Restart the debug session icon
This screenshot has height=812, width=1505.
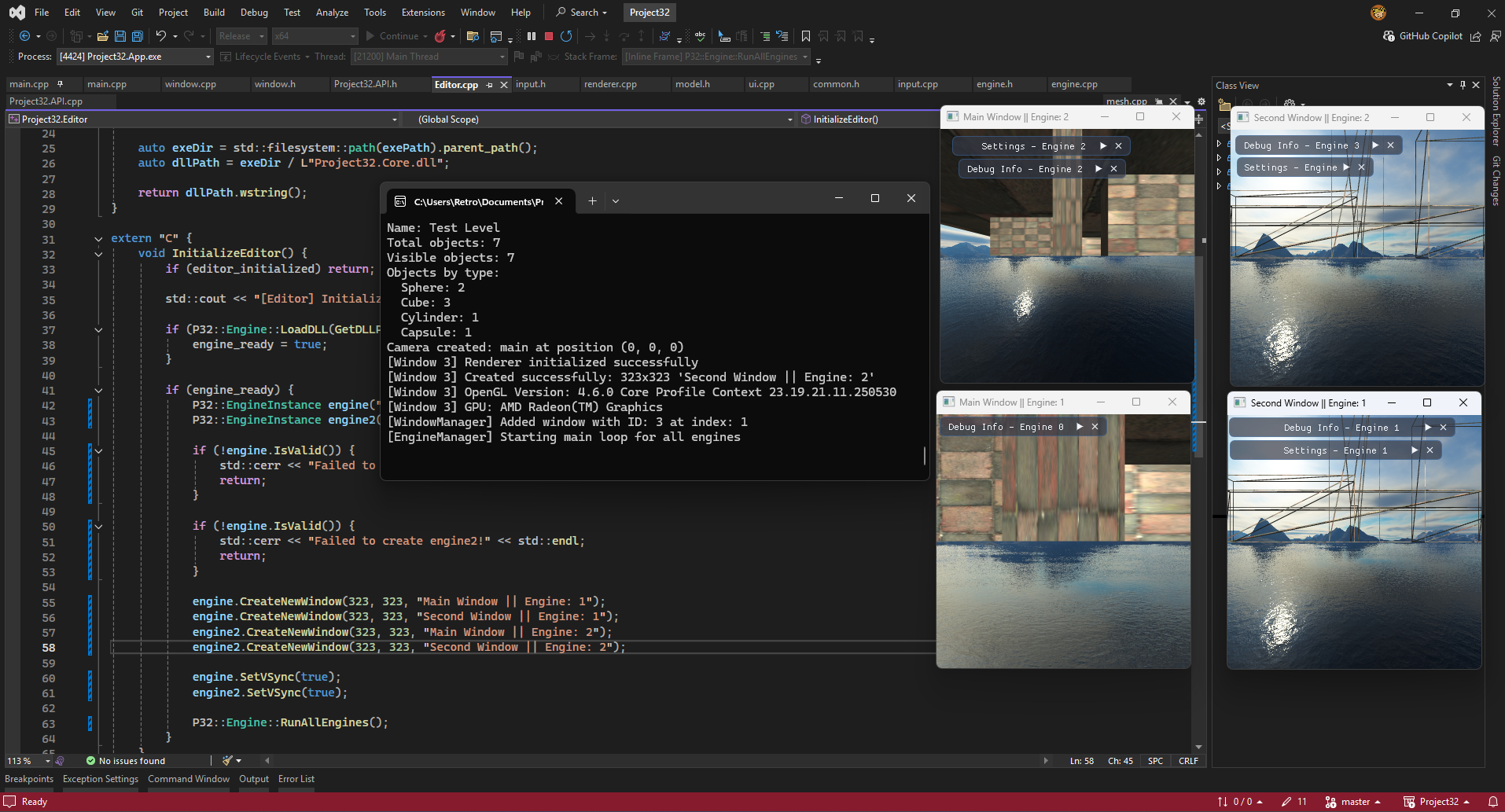pos(566,36)
